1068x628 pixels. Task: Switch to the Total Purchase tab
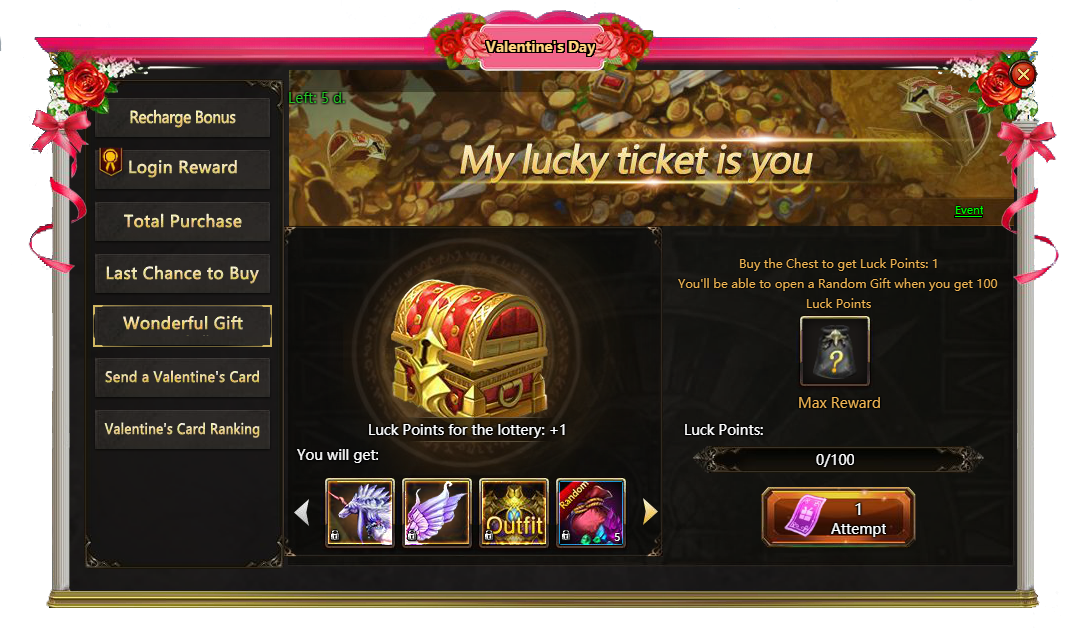point(183,221)
